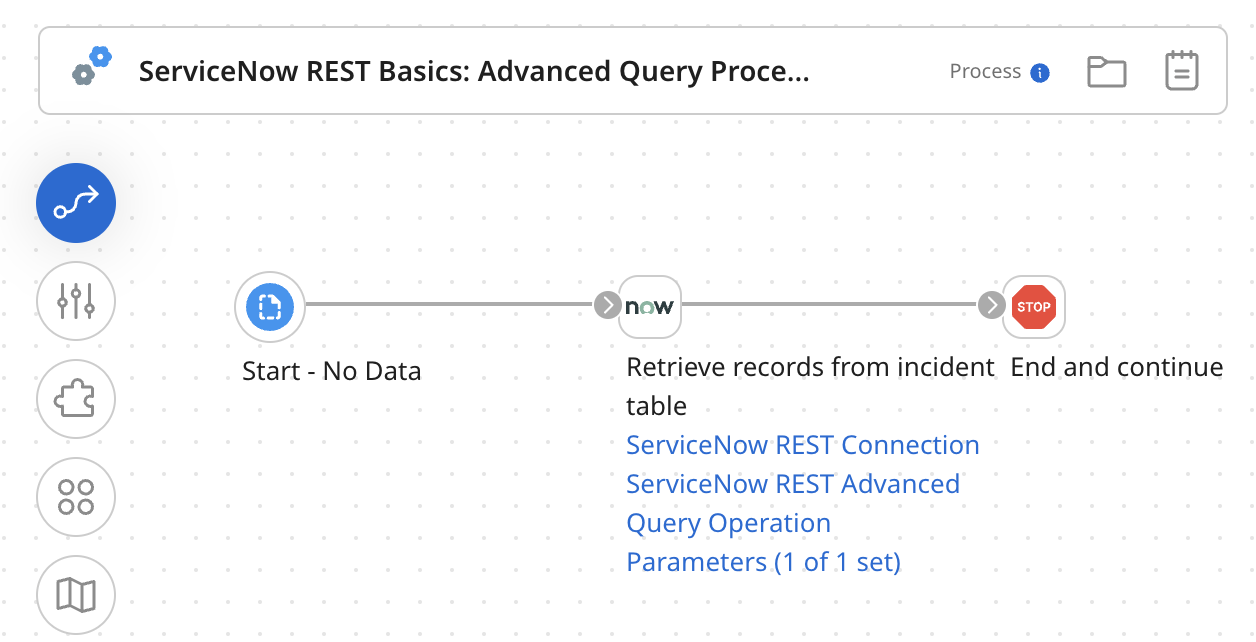Click the chevron before the ServiceNow shape
Viewport: 1256px width, 642px height.
click(x=606, y=306)
